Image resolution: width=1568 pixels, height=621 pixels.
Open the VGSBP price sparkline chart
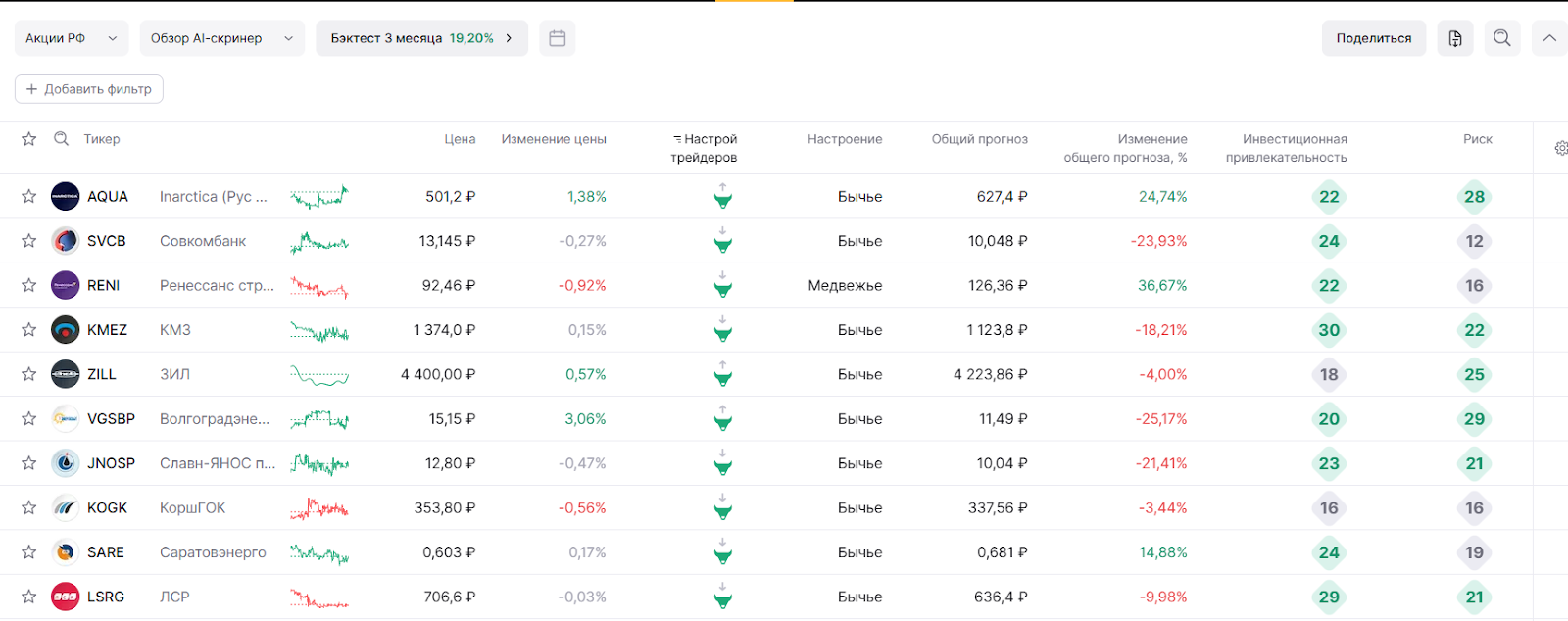pos(319,419)
